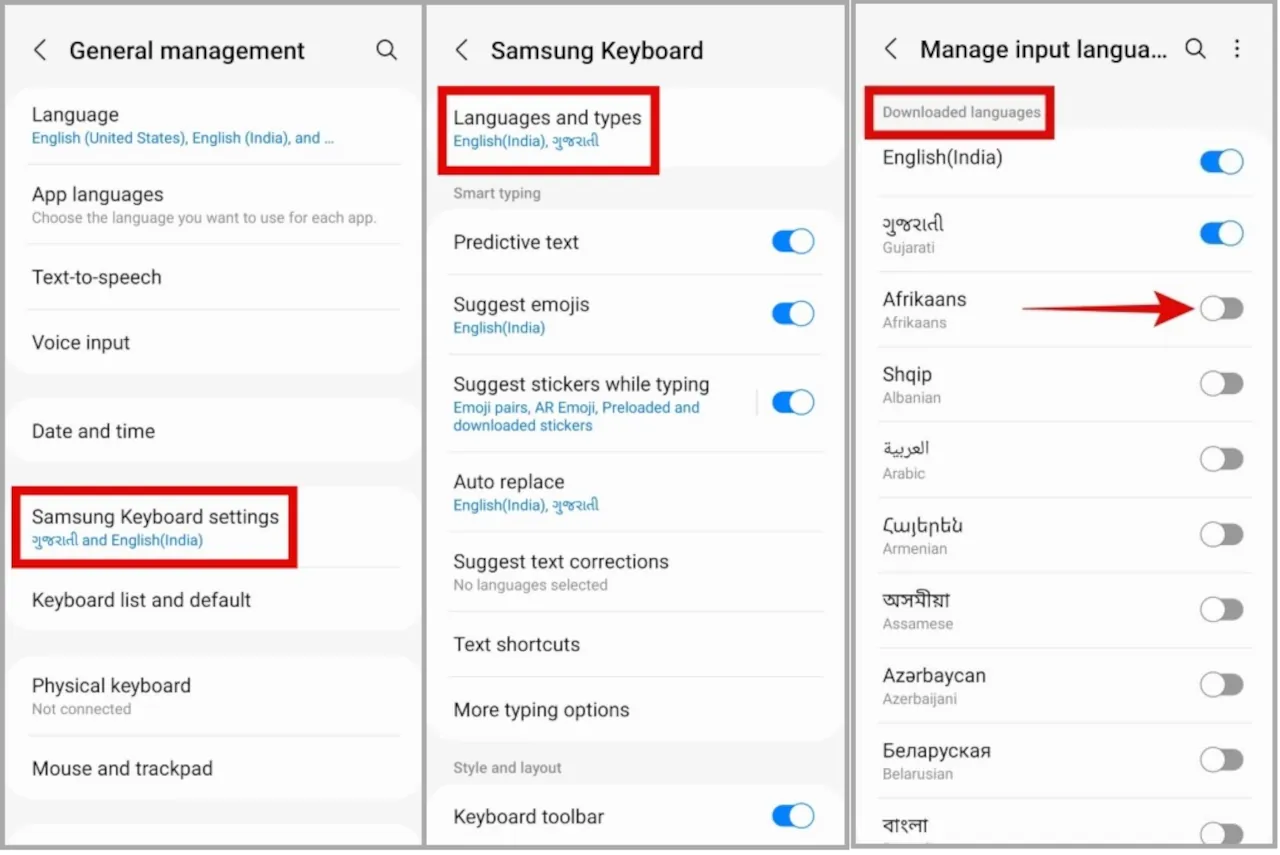1280x855 pixels.
Task: Go back from General management screen
Action: pyautogui.click(x=40, y=50)
